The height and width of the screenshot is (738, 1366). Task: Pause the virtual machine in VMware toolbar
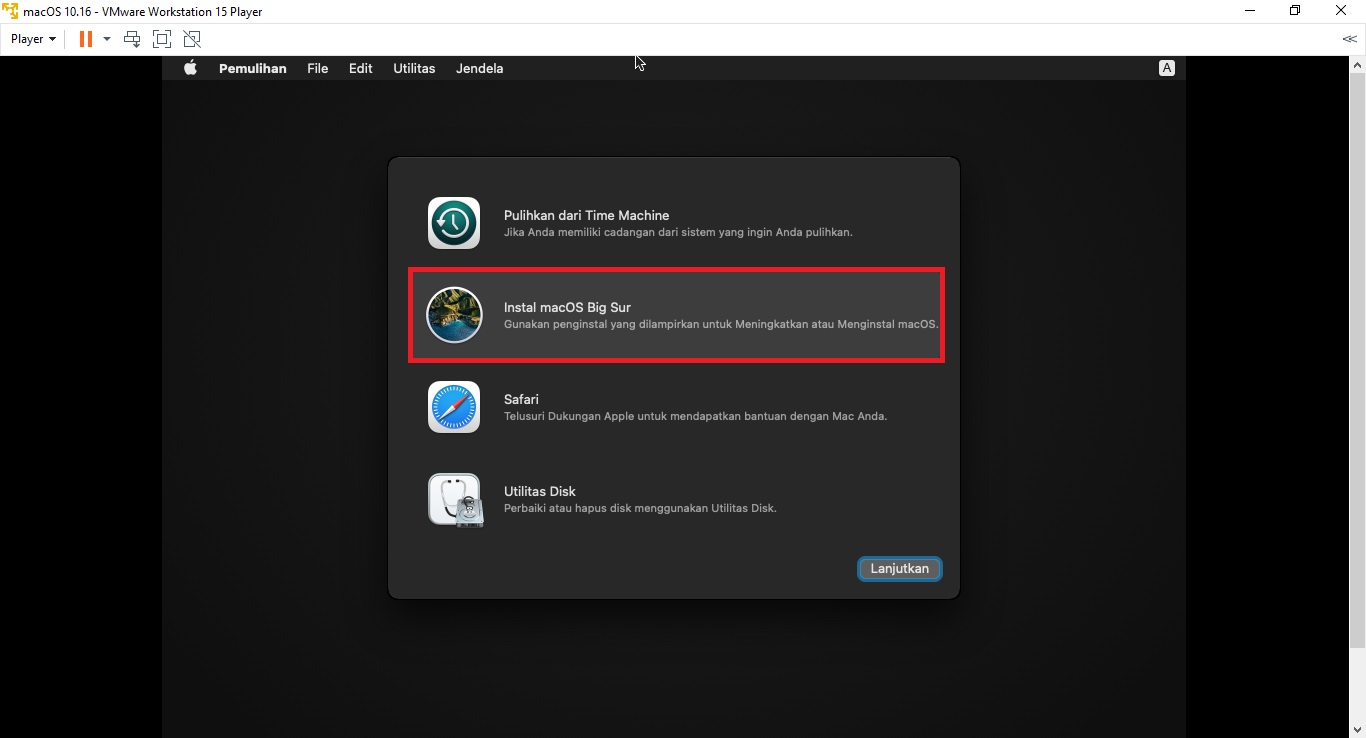(86, 39)
